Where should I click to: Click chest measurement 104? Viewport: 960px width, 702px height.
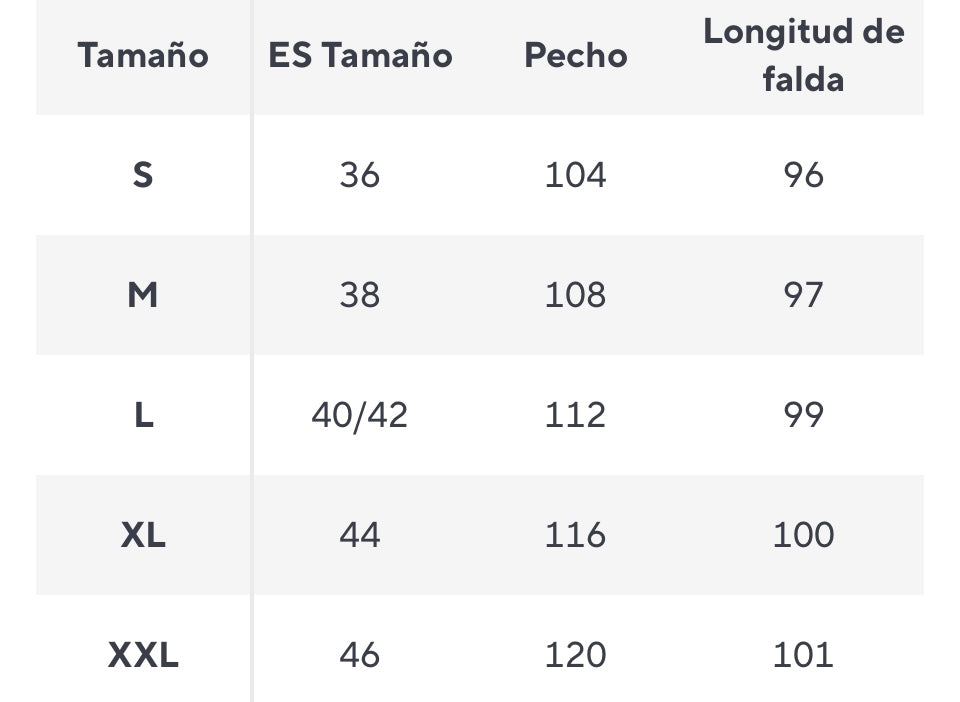coord(575,175)
